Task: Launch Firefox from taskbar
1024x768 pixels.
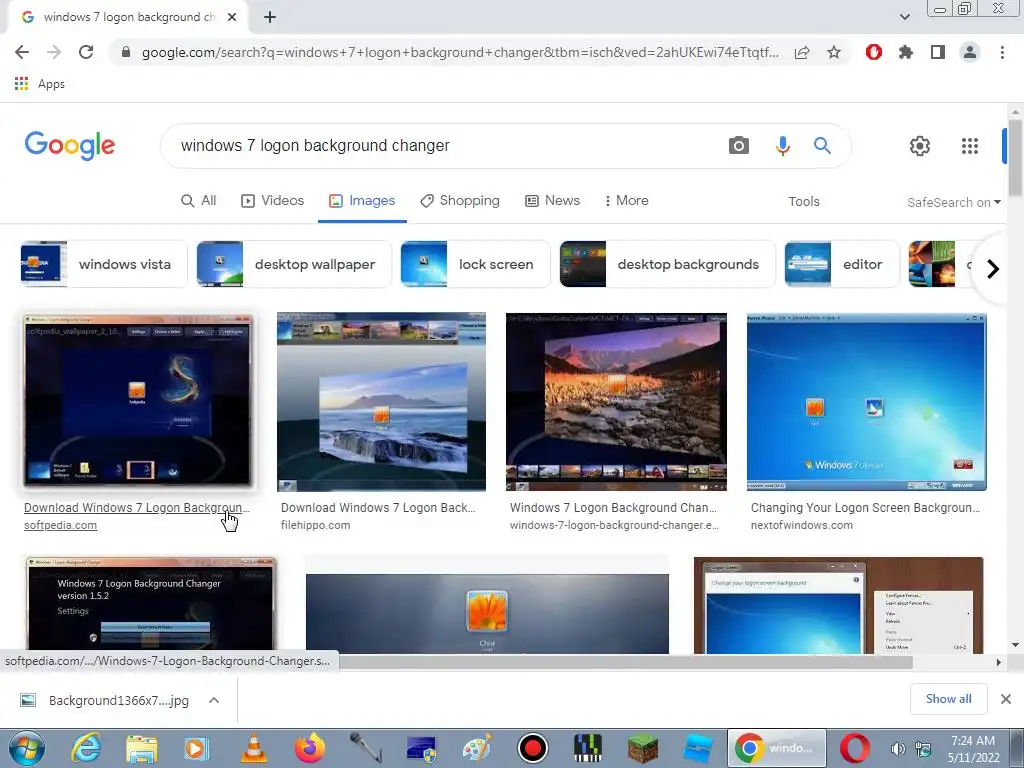Action: tap(310, 748)
